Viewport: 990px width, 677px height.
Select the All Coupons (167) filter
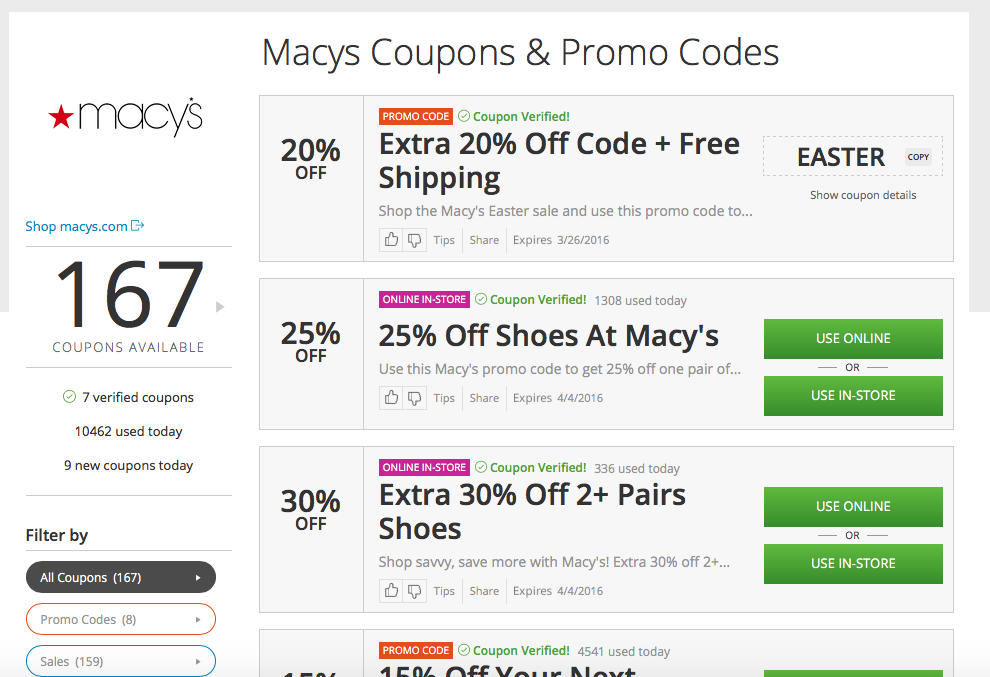[121, 577]
